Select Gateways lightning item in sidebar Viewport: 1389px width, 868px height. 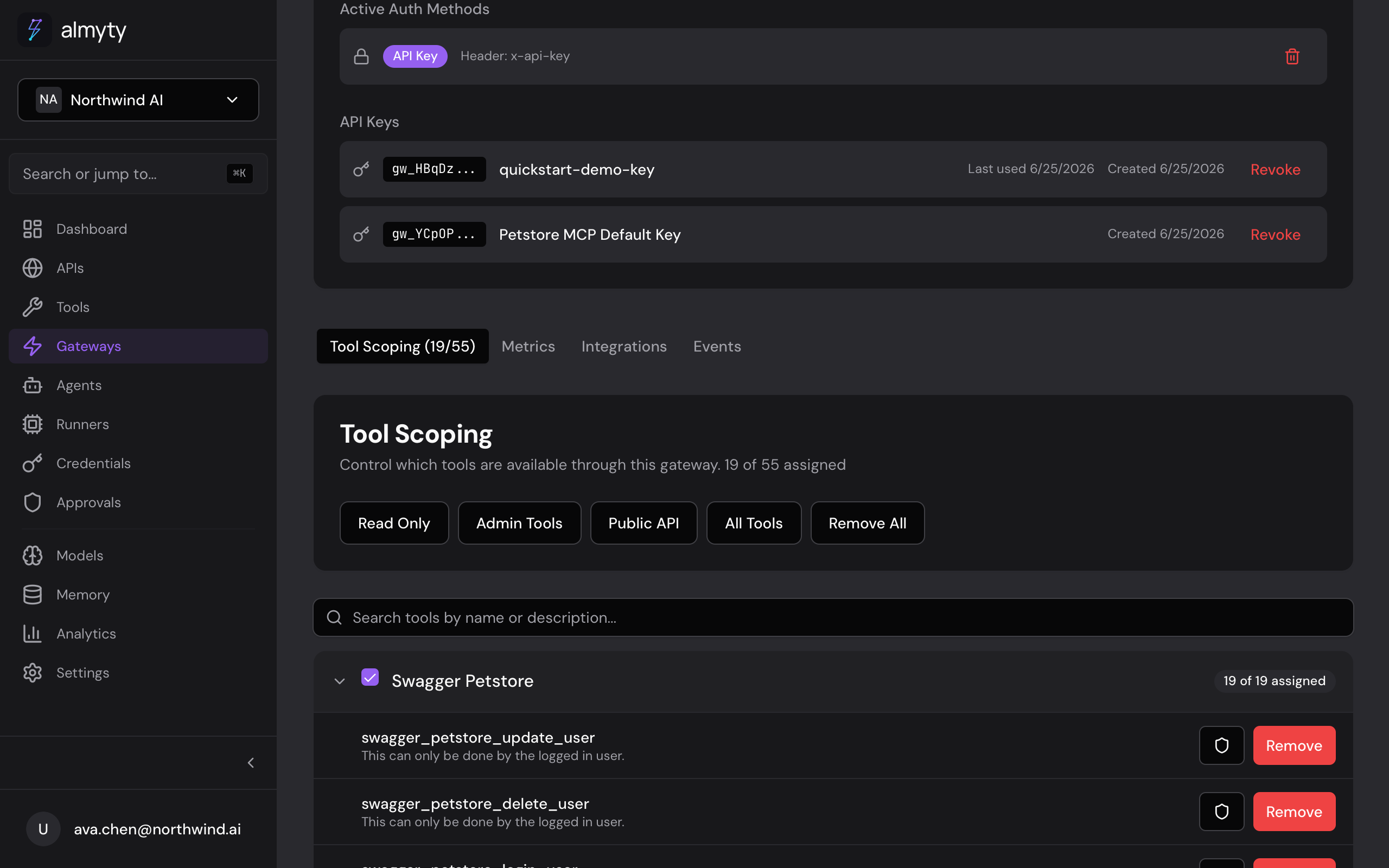[138, 346]
